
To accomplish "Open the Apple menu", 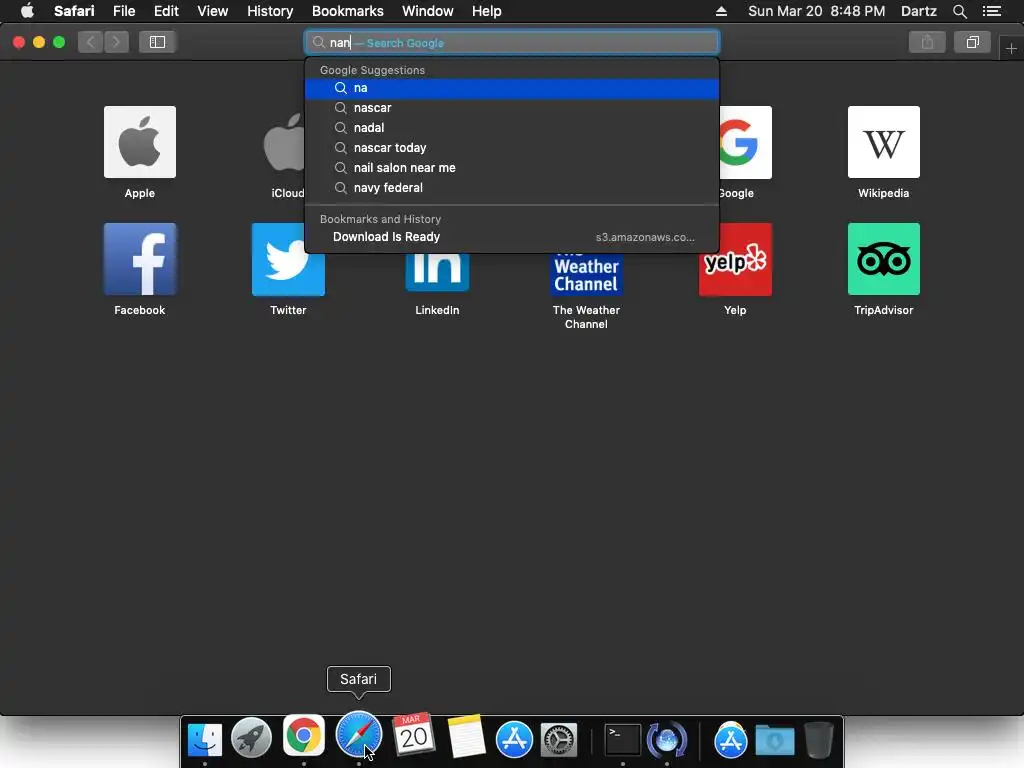I will click(27, 11).
